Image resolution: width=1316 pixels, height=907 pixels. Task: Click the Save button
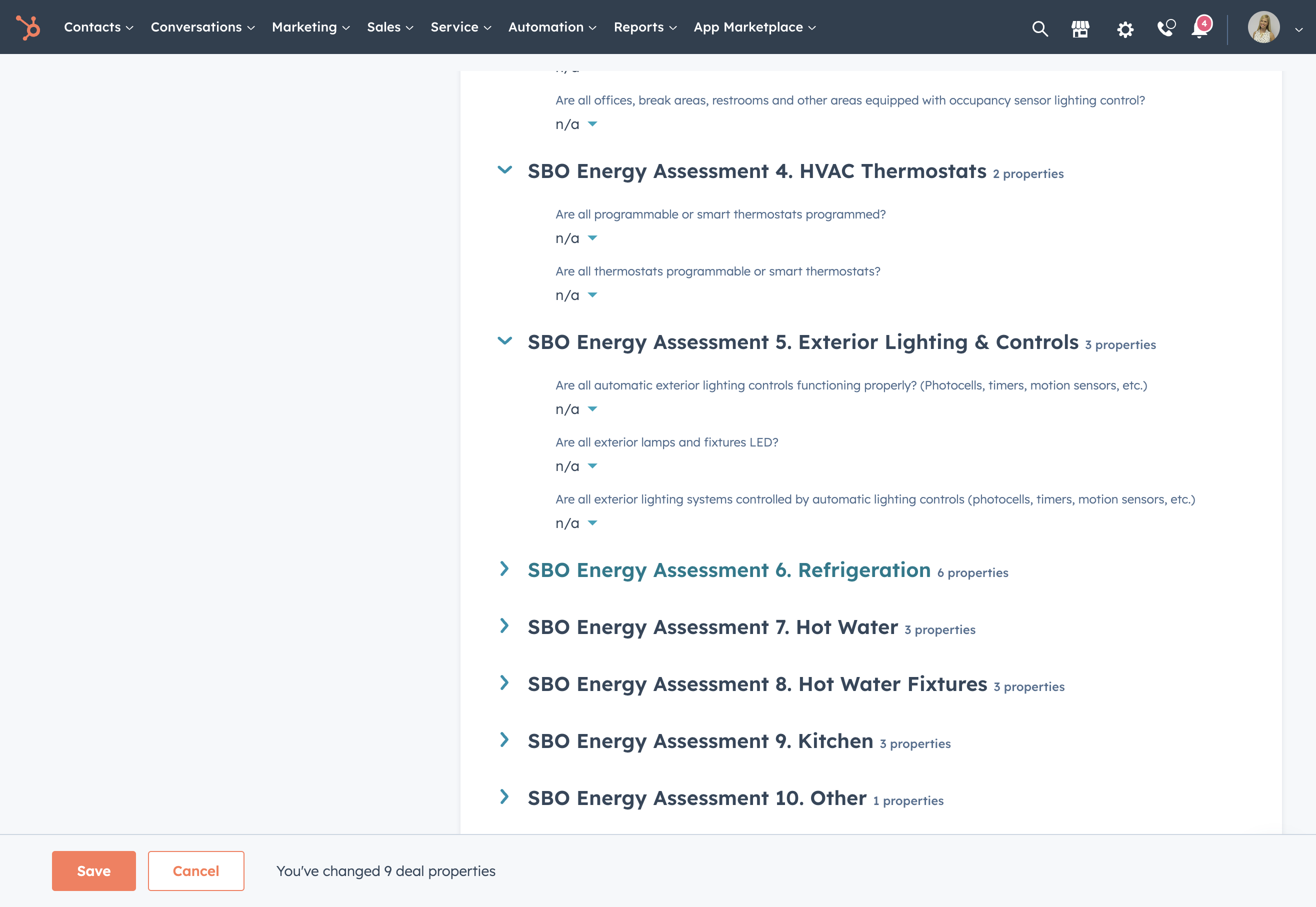(94, 870)
